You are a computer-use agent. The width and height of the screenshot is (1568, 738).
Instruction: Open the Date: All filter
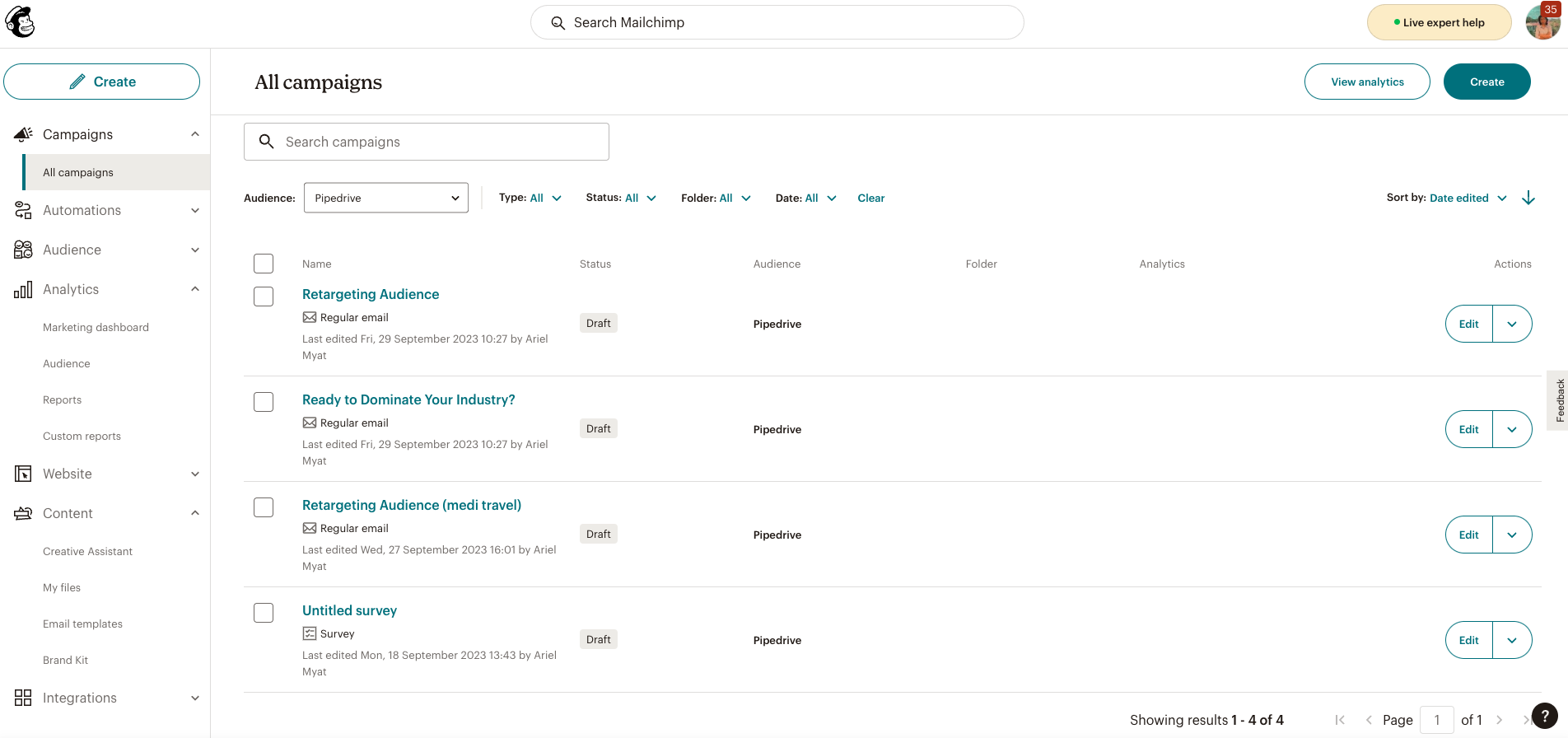click(805, 198)
